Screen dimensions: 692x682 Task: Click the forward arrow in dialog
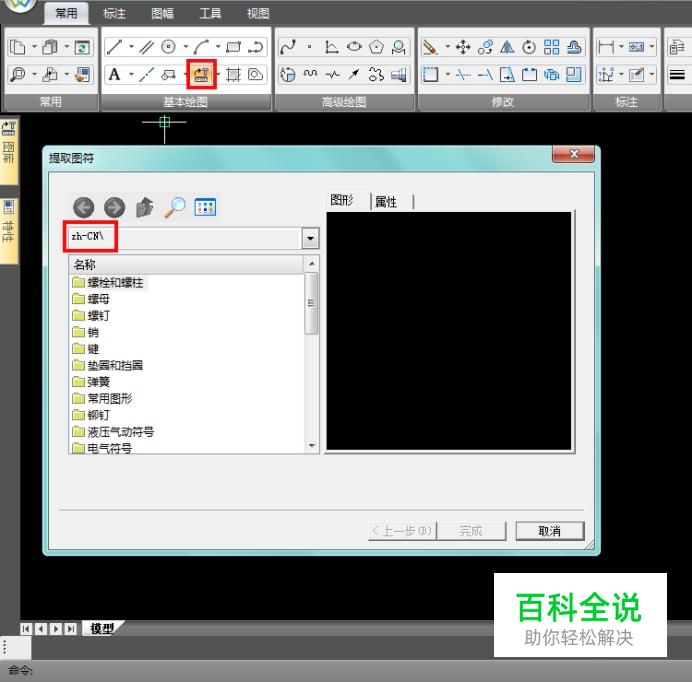(x=115, y=207)
